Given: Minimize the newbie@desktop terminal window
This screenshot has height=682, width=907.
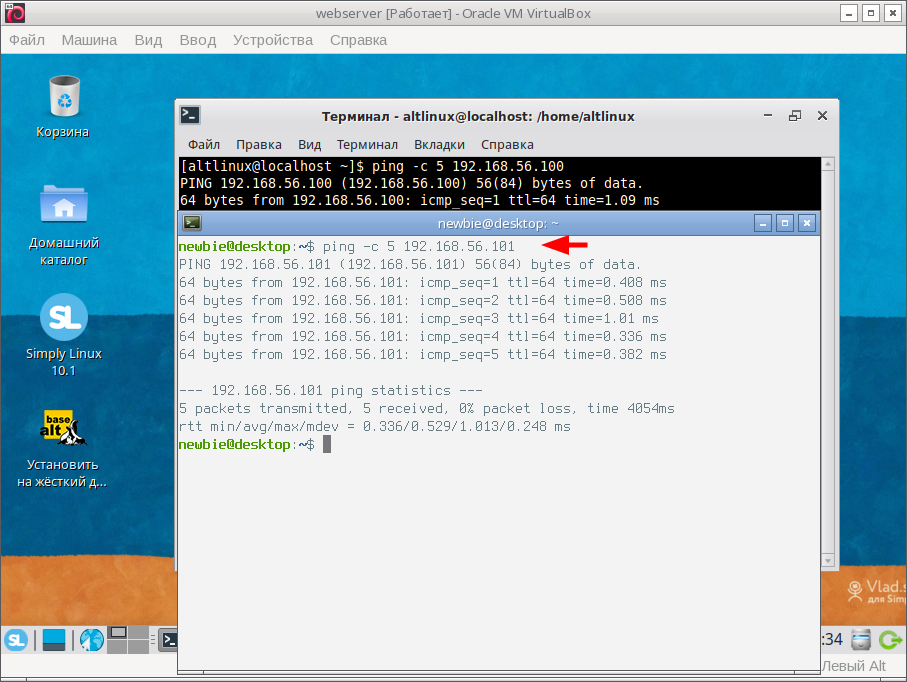Looking at the screenshot, I should pos(763,223).
